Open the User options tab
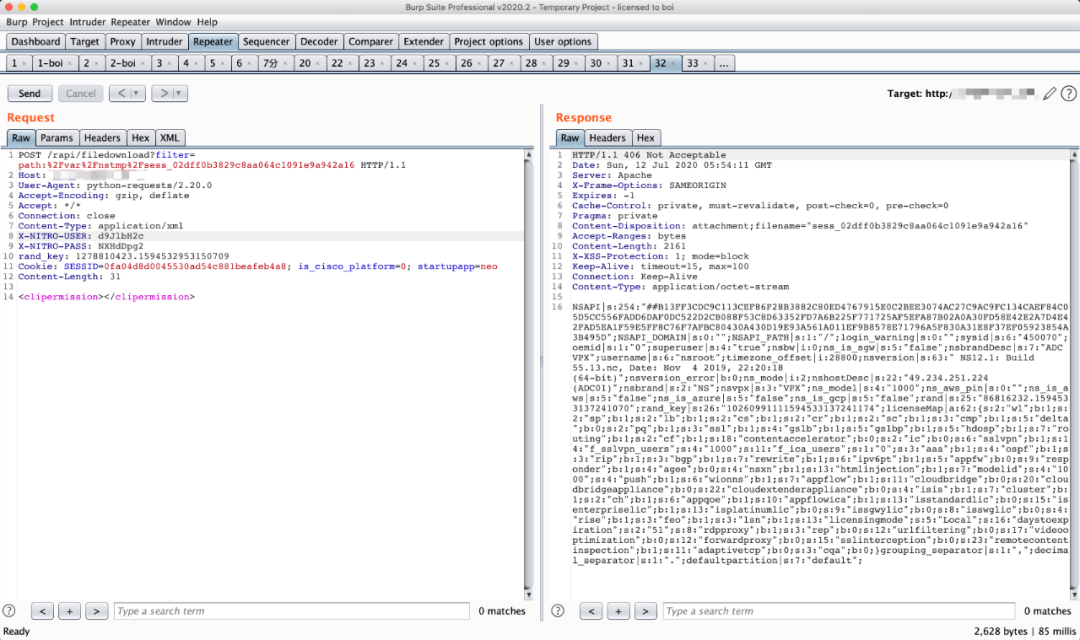1080x640 pixels. 563,41
